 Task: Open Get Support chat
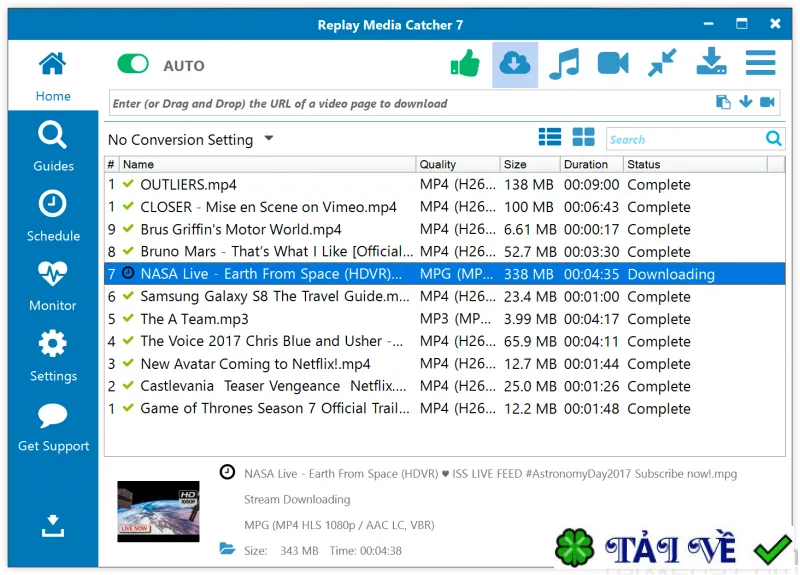coord(53,428)
